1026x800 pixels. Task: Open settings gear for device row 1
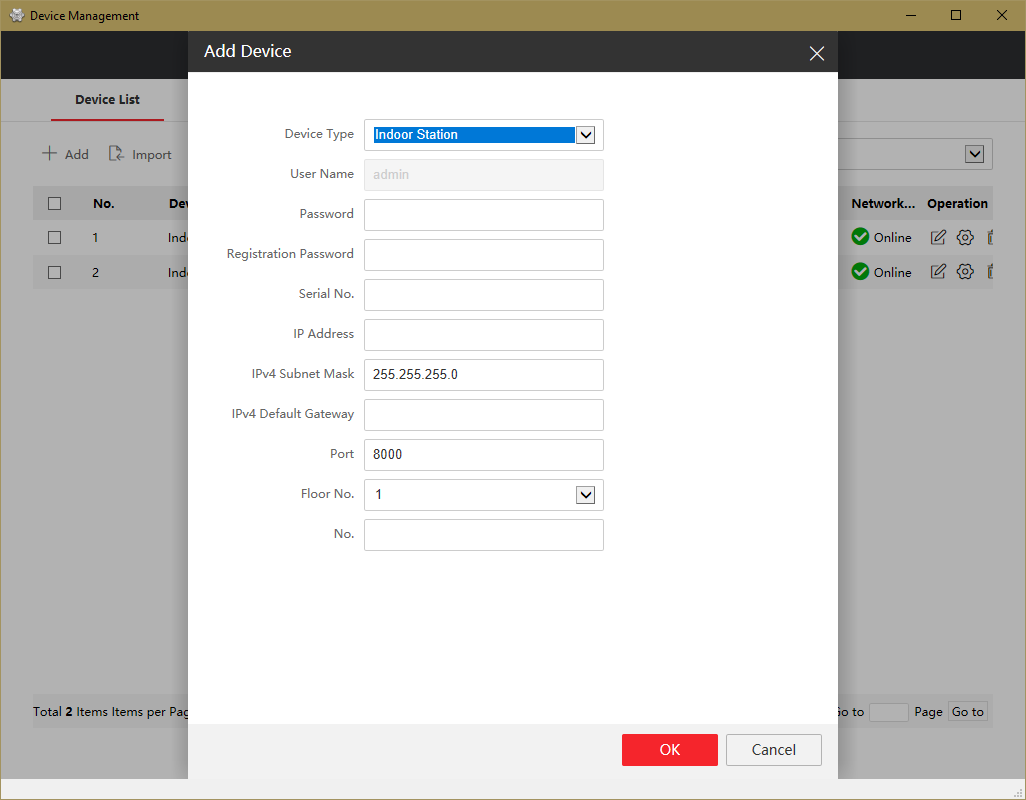point(964,237)
